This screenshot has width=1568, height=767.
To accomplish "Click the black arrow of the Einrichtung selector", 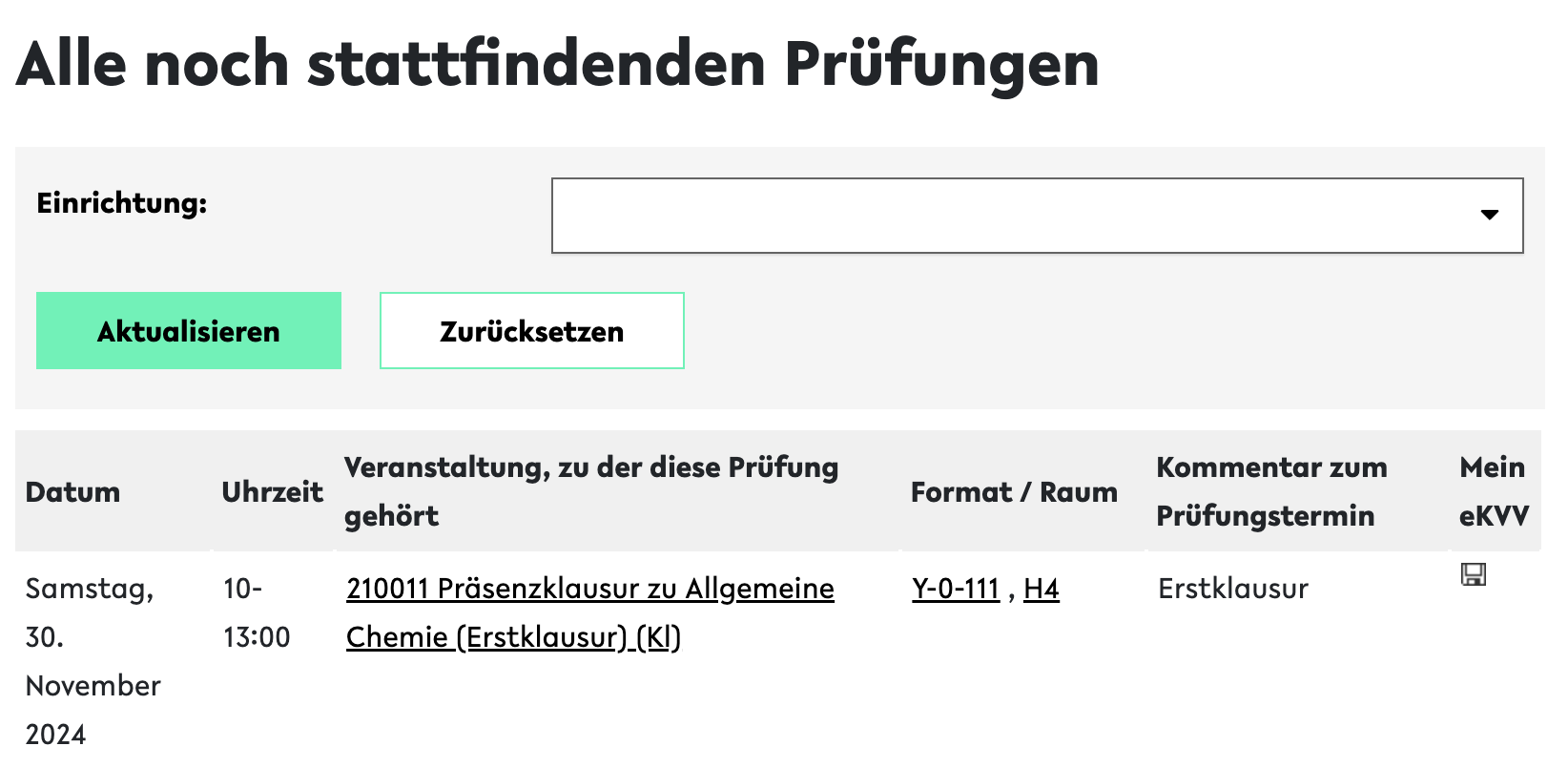I will click(x=1489, y=216).
